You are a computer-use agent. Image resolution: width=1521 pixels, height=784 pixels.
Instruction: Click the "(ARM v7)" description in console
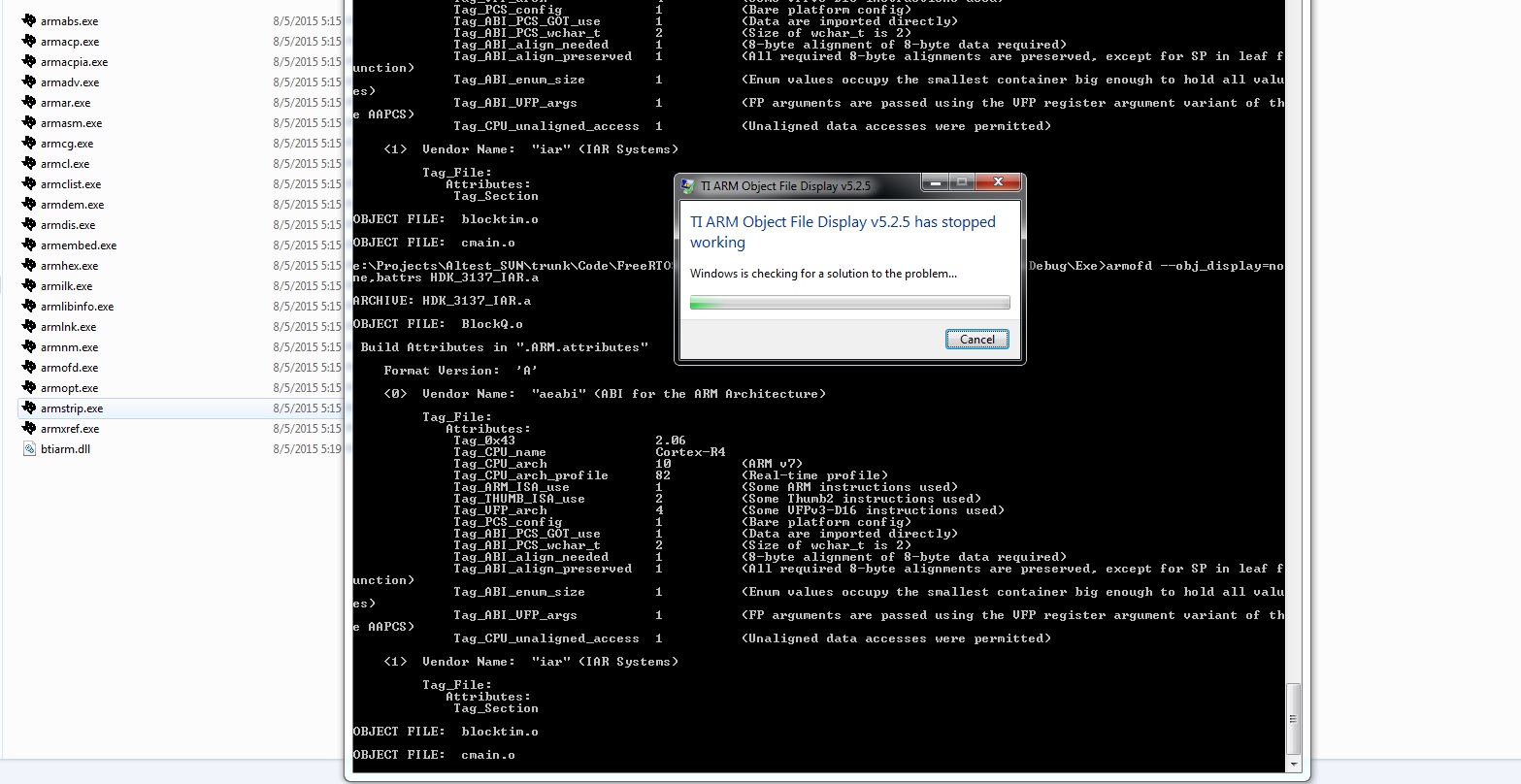772,464
